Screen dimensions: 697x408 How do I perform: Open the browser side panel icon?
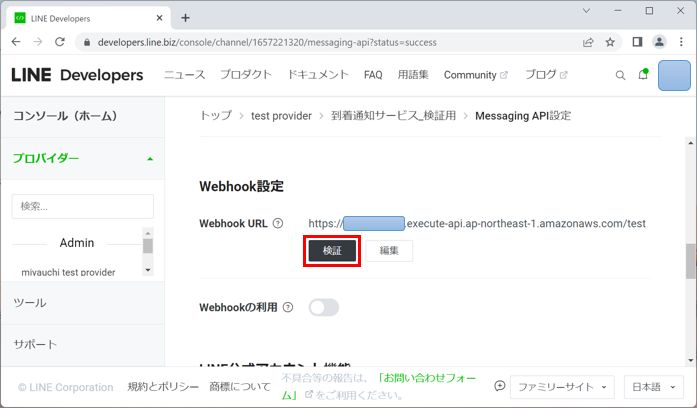click(637, 42)
